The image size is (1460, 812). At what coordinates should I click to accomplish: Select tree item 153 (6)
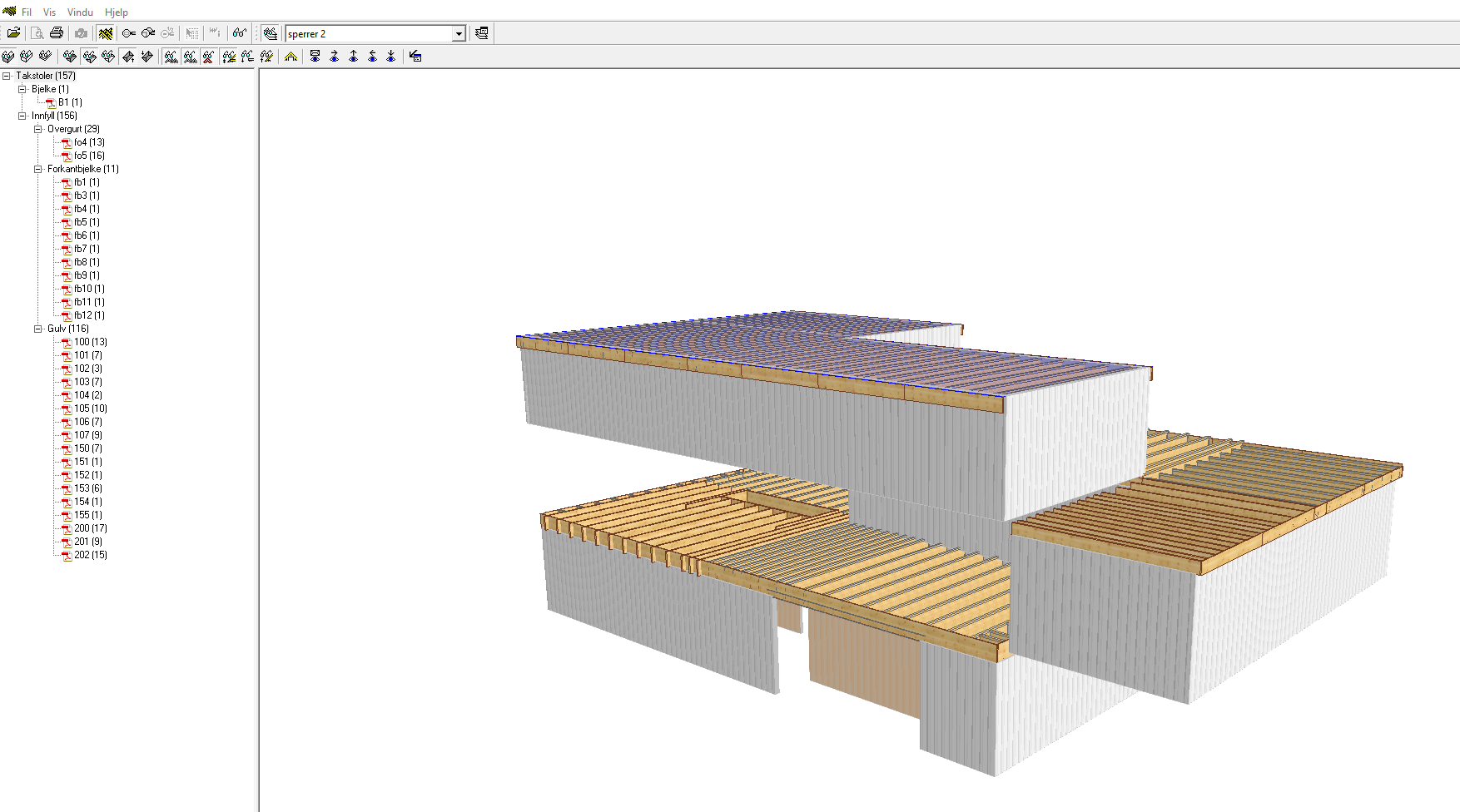pos(88,488)
